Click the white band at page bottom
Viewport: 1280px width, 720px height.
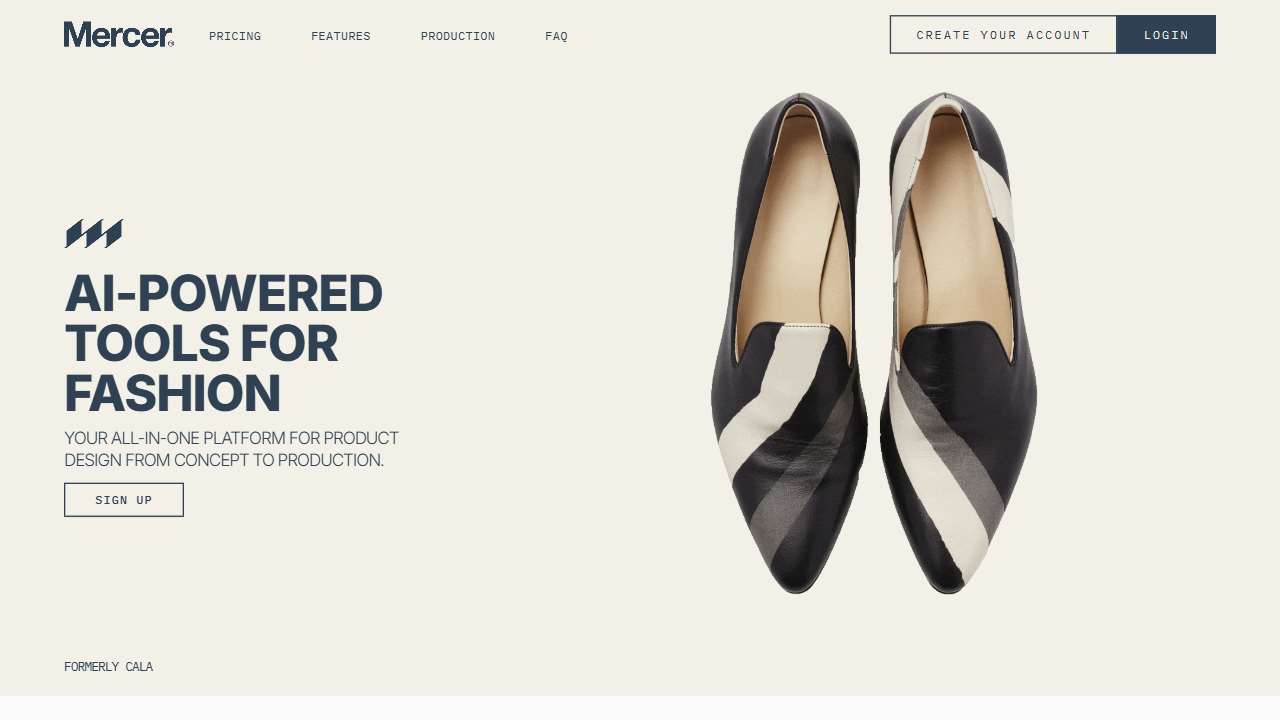click(x=640, y=708)
